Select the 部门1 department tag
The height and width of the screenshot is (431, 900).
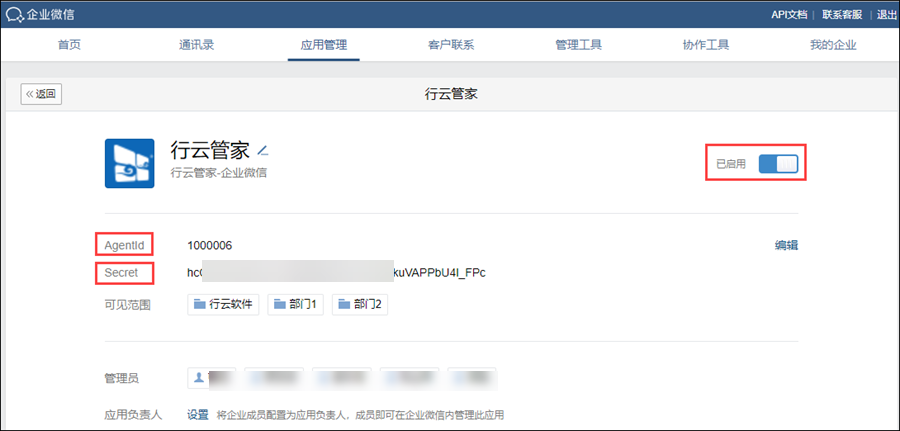(x=295, y=305)
